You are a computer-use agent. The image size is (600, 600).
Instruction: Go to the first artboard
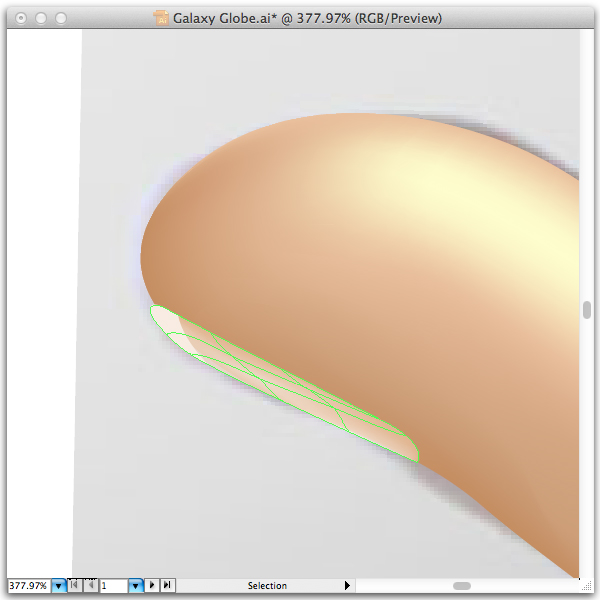(75, 585)
